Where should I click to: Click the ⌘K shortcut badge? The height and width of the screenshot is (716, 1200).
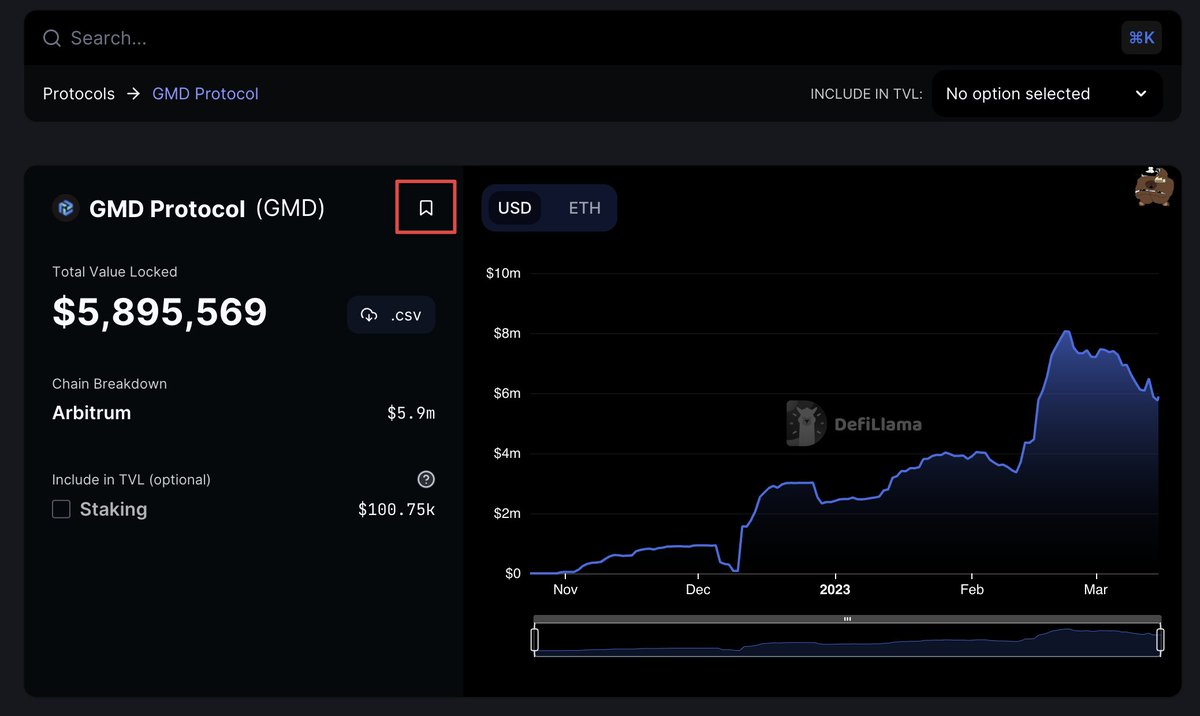(x=1141, y=38)
